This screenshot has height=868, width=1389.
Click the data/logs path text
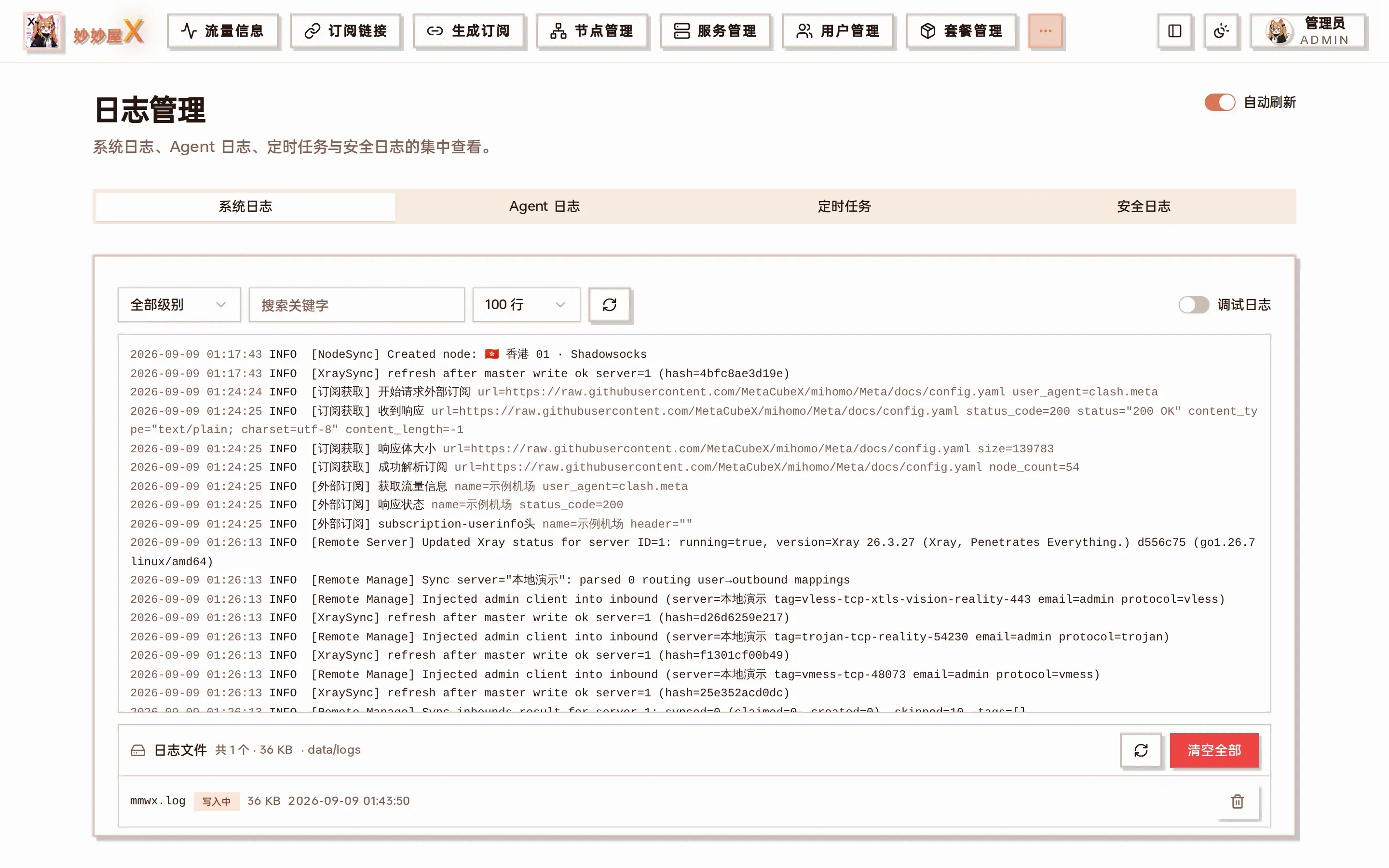tap(333, 750)
